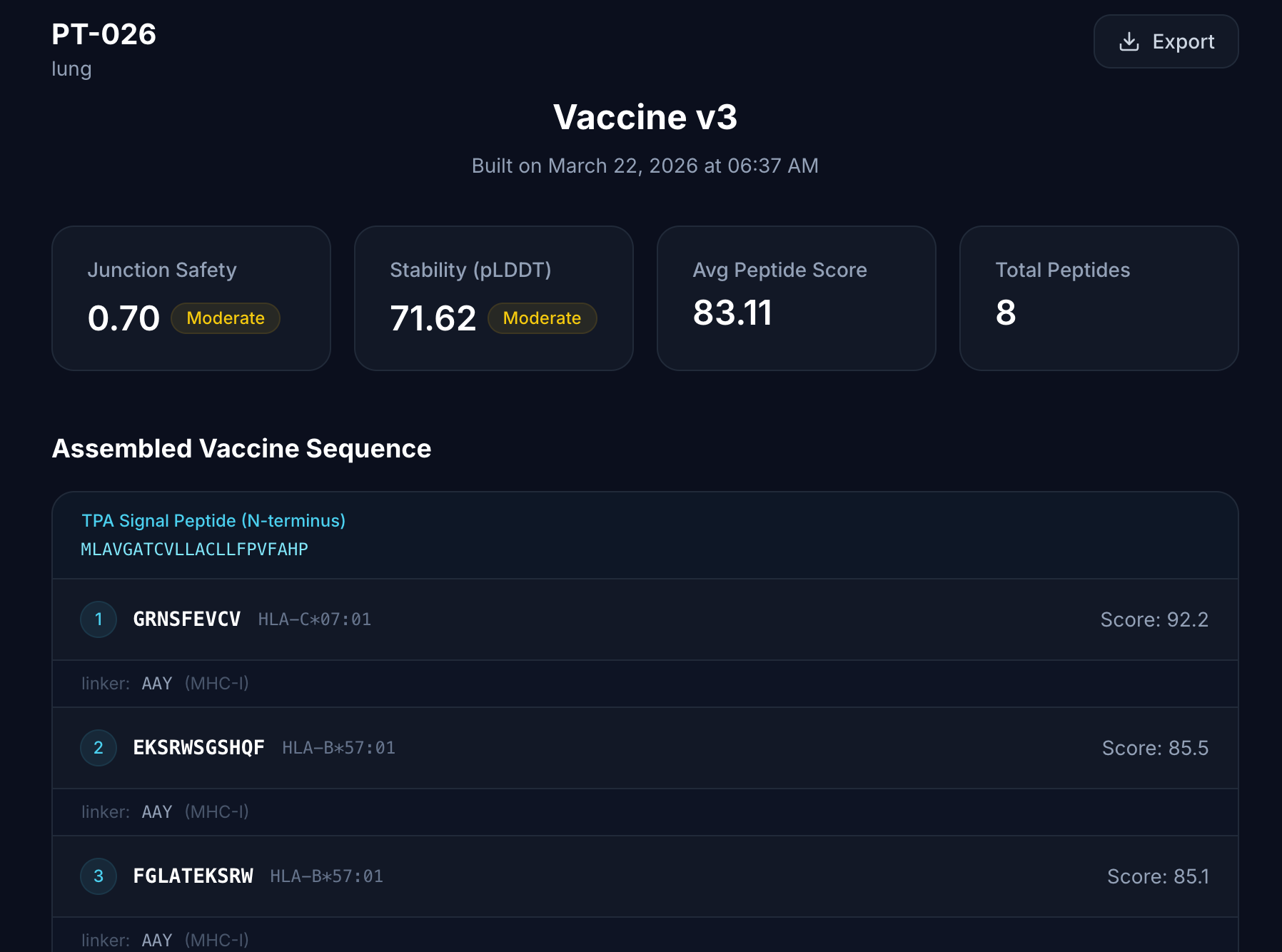
Task: Click the Stability Moderate badge
Action: 542,318
